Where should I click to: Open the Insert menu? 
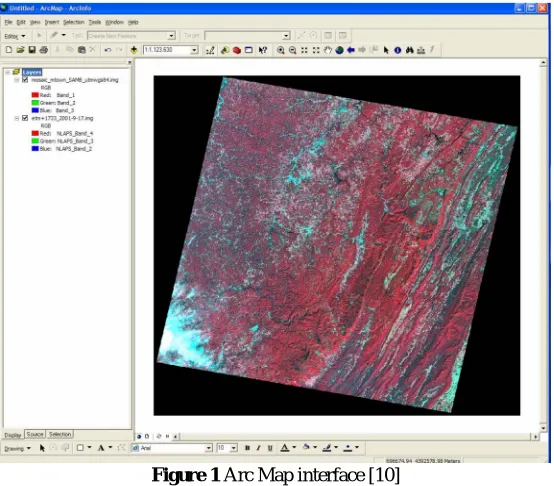(x=52, y=22)
